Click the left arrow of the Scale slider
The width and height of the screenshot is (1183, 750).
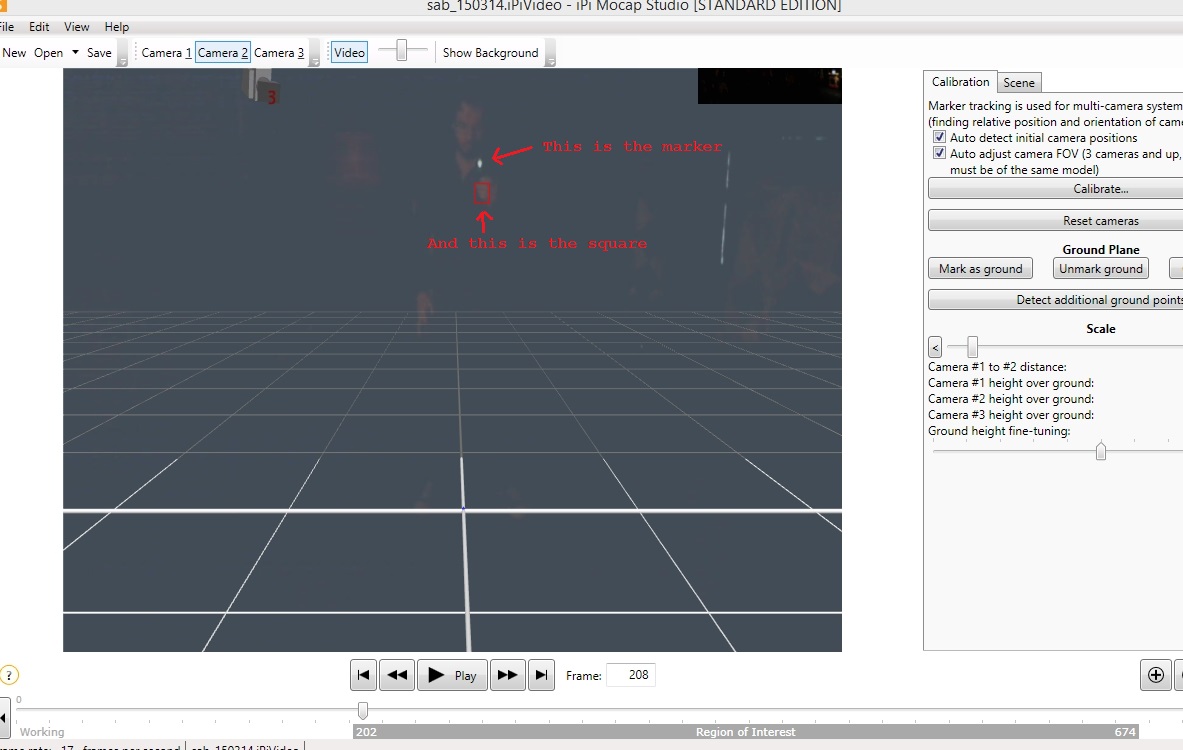point(935,347)
